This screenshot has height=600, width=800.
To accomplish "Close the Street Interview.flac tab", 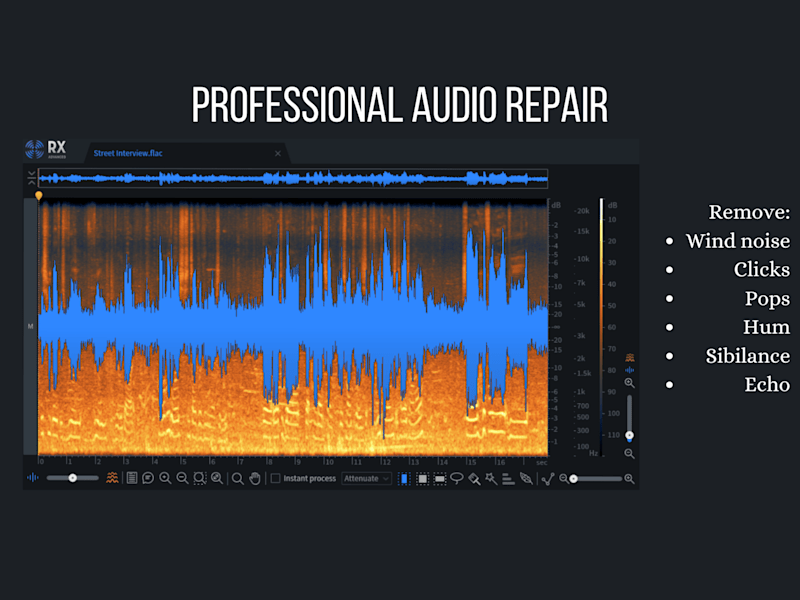I will (278, 154).
